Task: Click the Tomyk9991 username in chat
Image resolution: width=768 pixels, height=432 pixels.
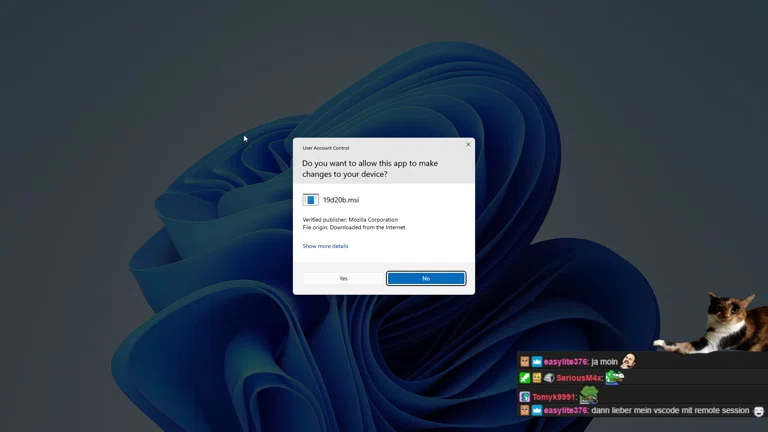Action: point(554,397)
